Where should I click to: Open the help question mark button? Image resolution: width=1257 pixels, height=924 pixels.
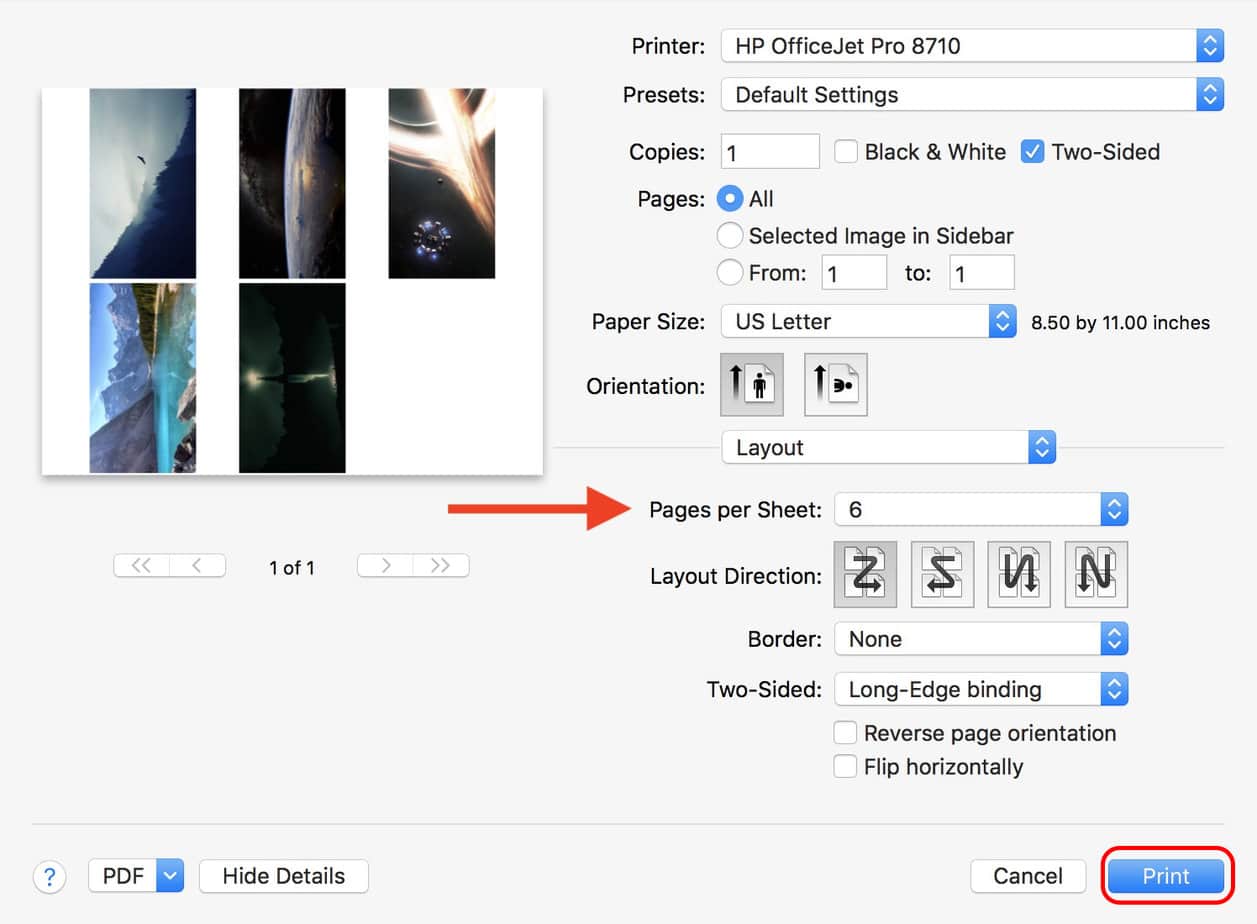50,877
